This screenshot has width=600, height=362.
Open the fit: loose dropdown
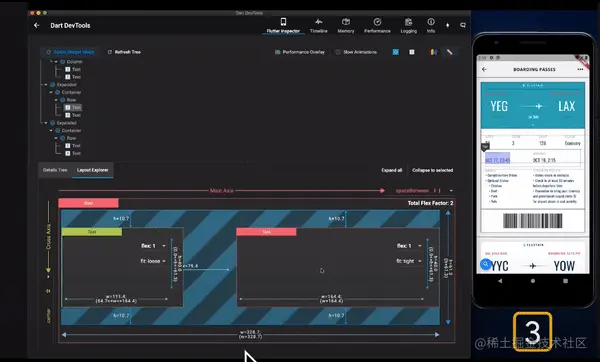pyautogui.click(x=153, y=261)
